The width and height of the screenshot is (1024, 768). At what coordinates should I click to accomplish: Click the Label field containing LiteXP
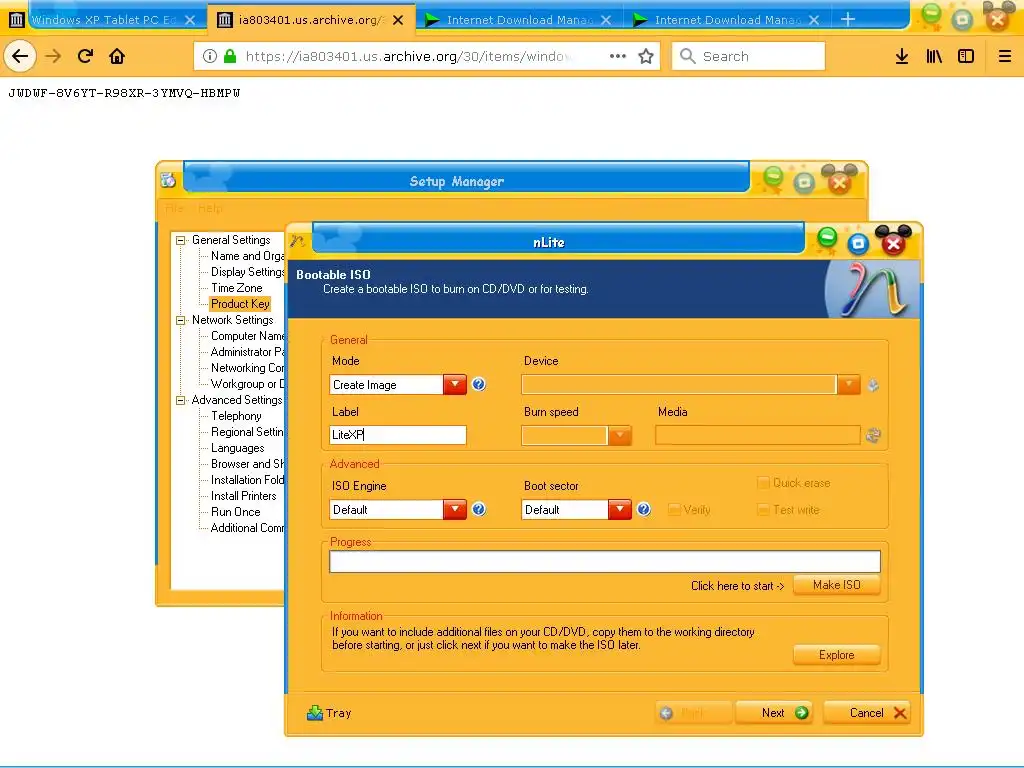point(398,435)
